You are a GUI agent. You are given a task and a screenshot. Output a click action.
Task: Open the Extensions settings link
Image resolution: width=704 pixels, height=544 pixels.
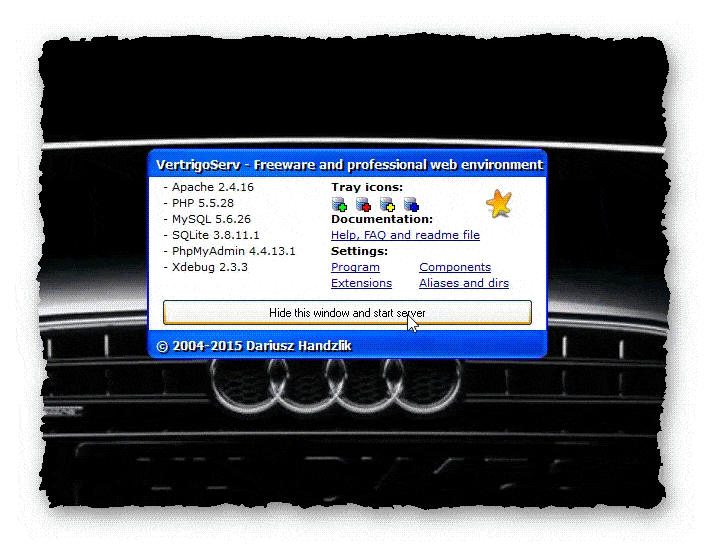(x=361, y=283)
